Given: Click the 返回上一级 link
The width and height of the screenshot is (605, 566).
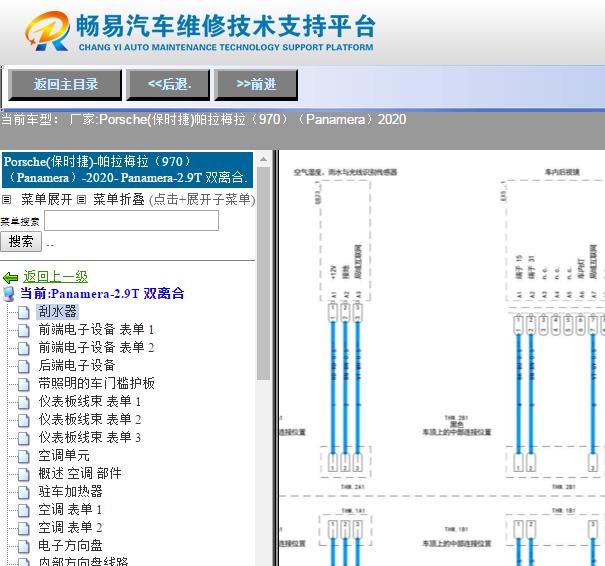Looking at the screenshot, I should pos(55,277).
